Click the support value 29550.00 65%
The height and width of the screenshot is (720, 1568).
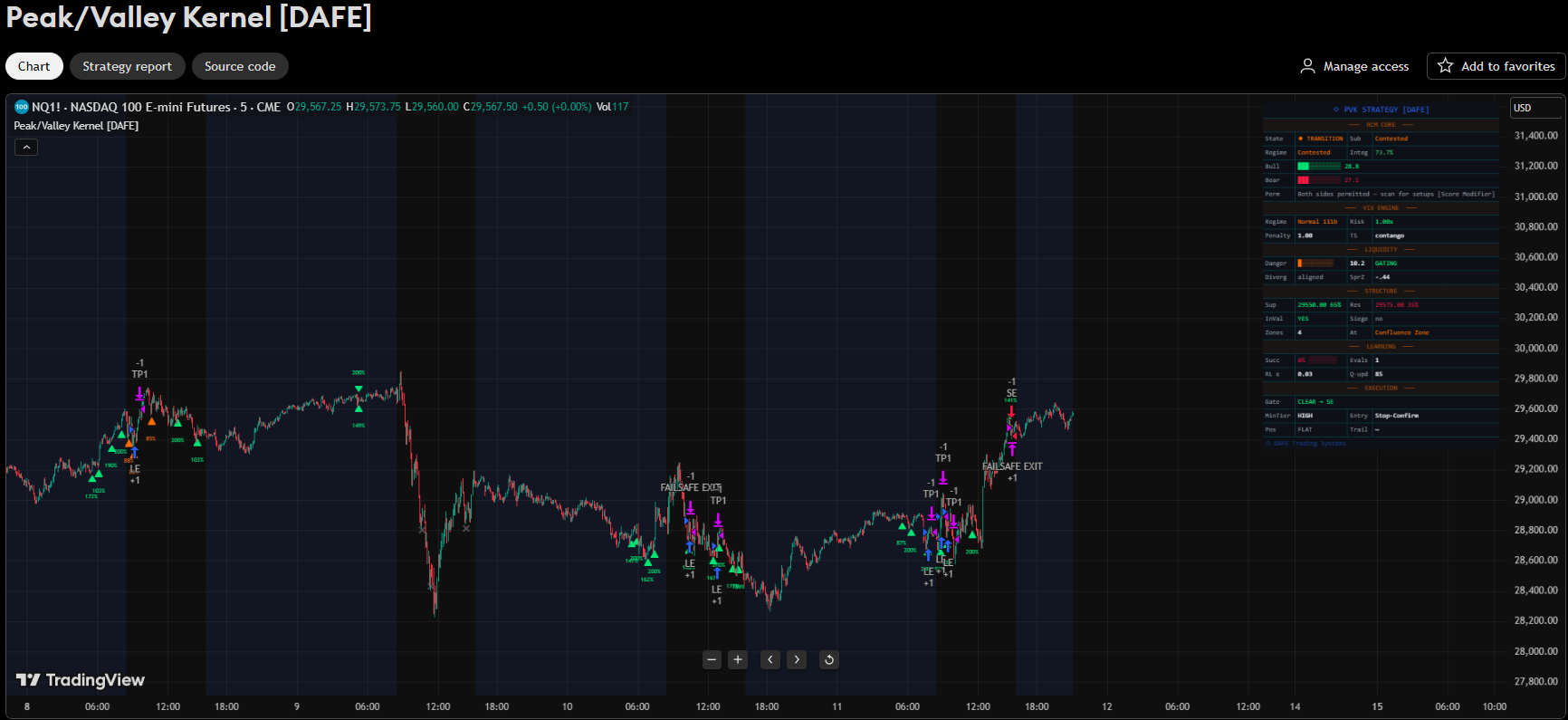click(1319, 305)
